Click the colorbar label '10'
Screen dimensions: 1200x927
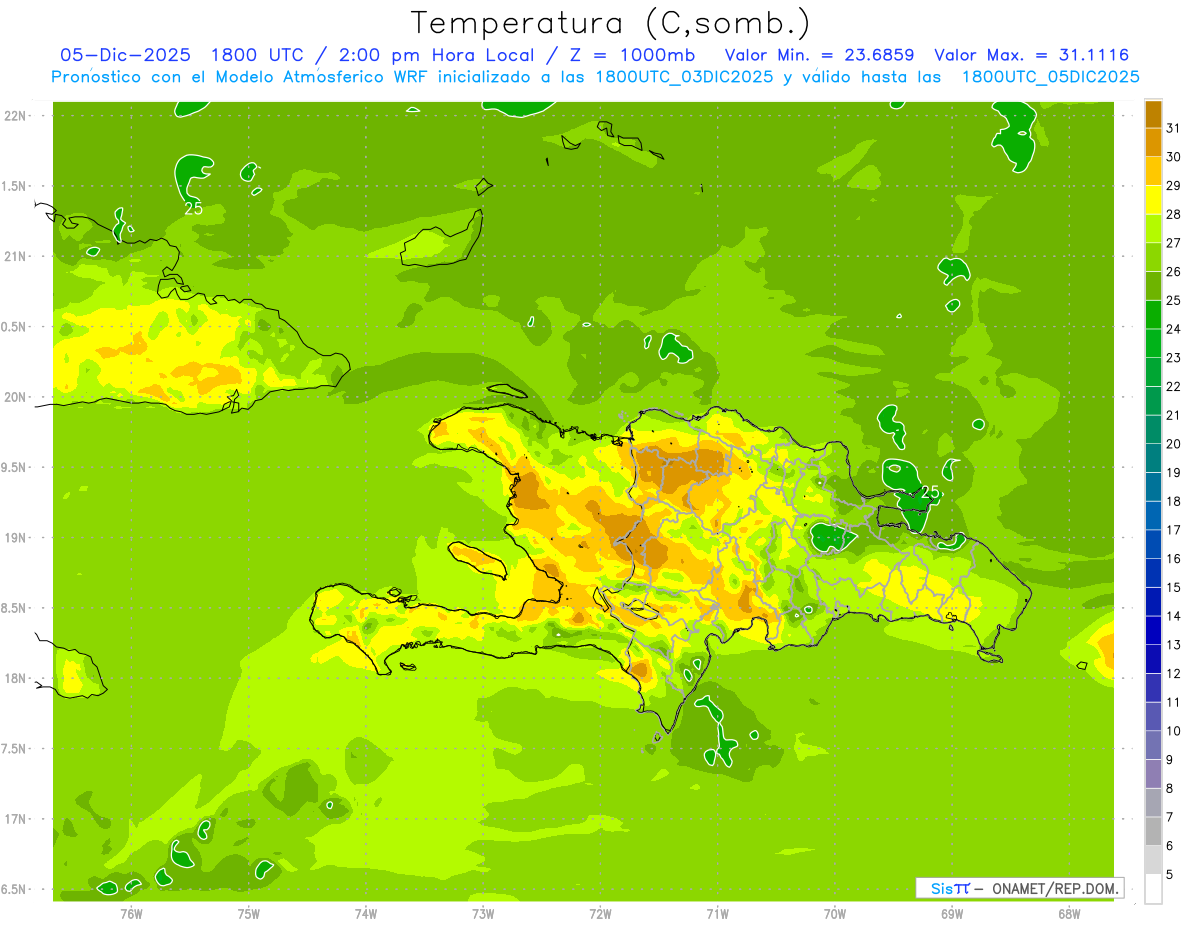pos(1174,731)
